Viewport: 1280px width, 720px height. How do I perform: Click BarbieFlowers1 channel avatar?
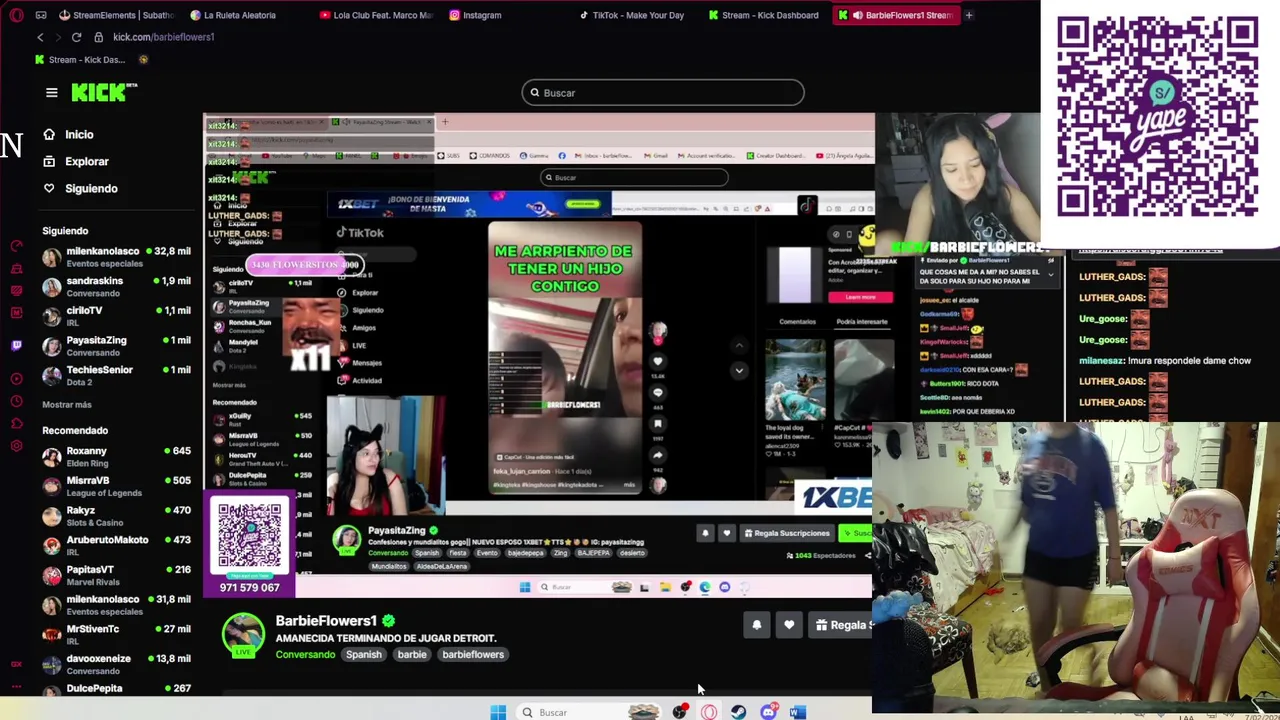243,634
